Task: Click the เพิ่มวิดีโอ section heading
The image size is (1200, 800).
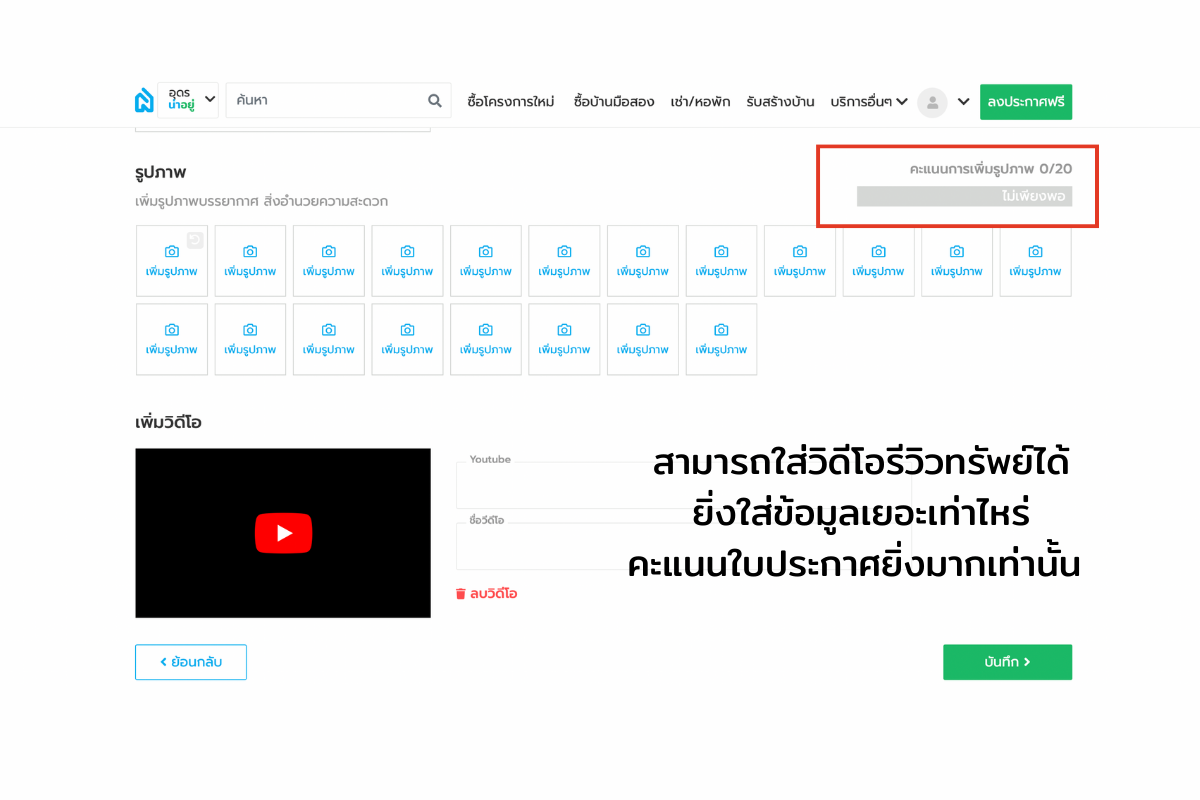Action: point(169,422)
